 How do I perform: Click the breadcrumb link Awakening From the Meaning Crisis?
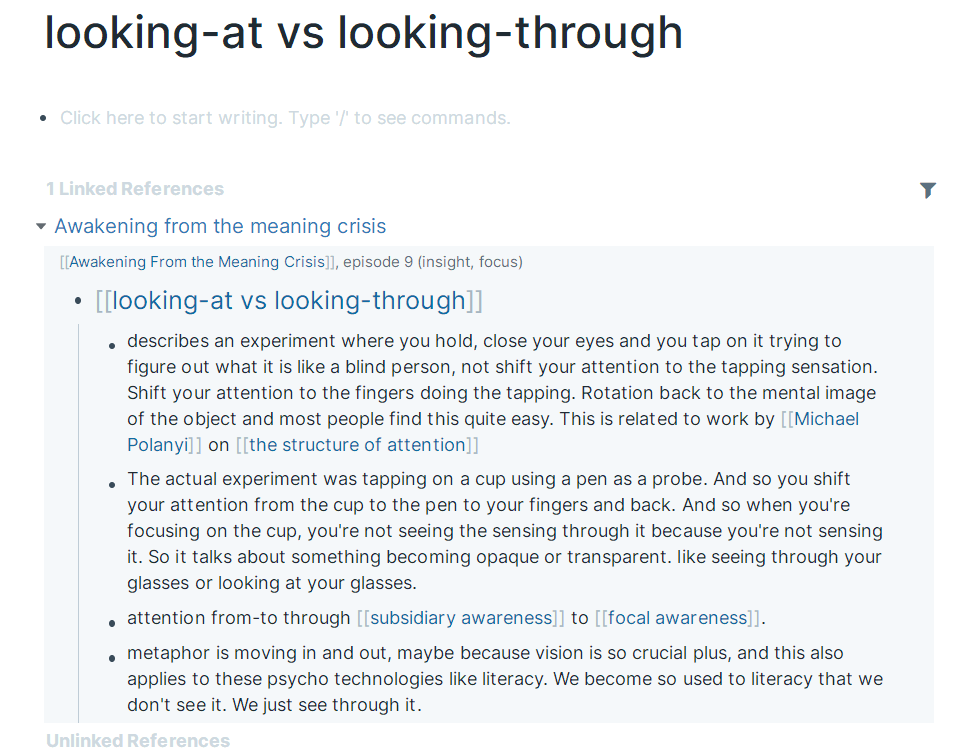(197, 262)
